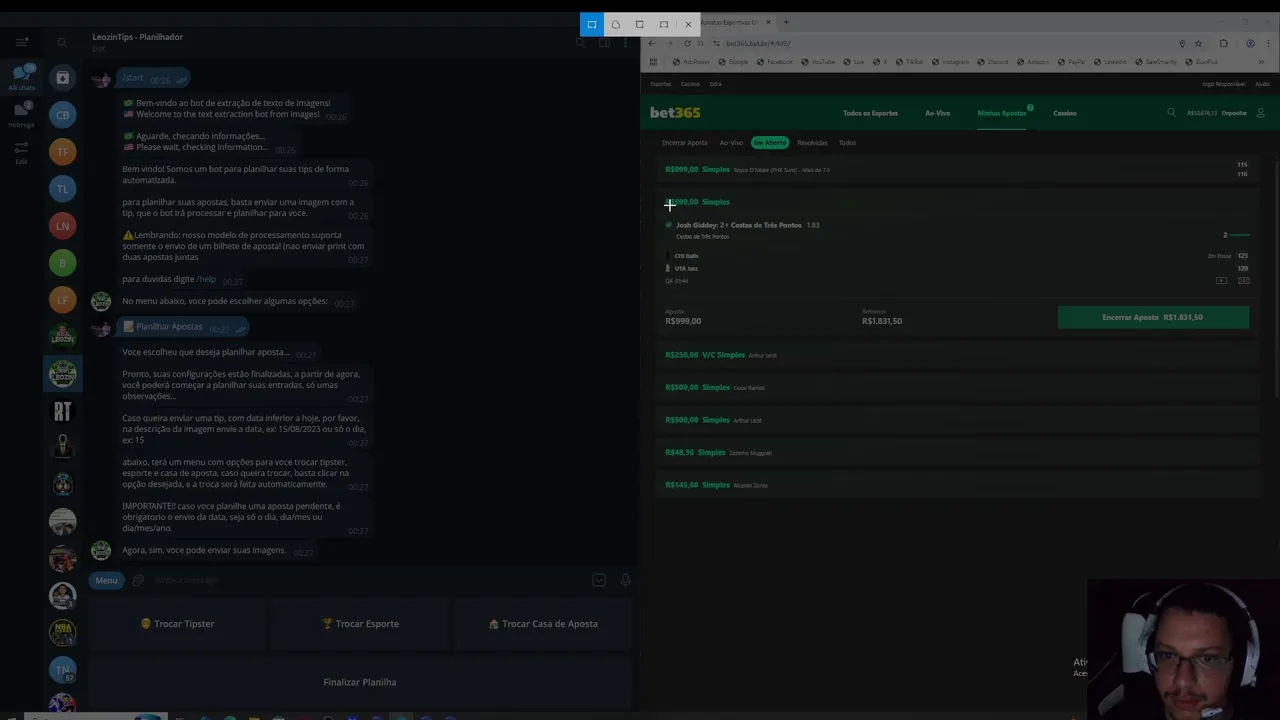Screen dimensions: 1280x720
Task: Select Resolvidas filter
Action: (812, 143)
